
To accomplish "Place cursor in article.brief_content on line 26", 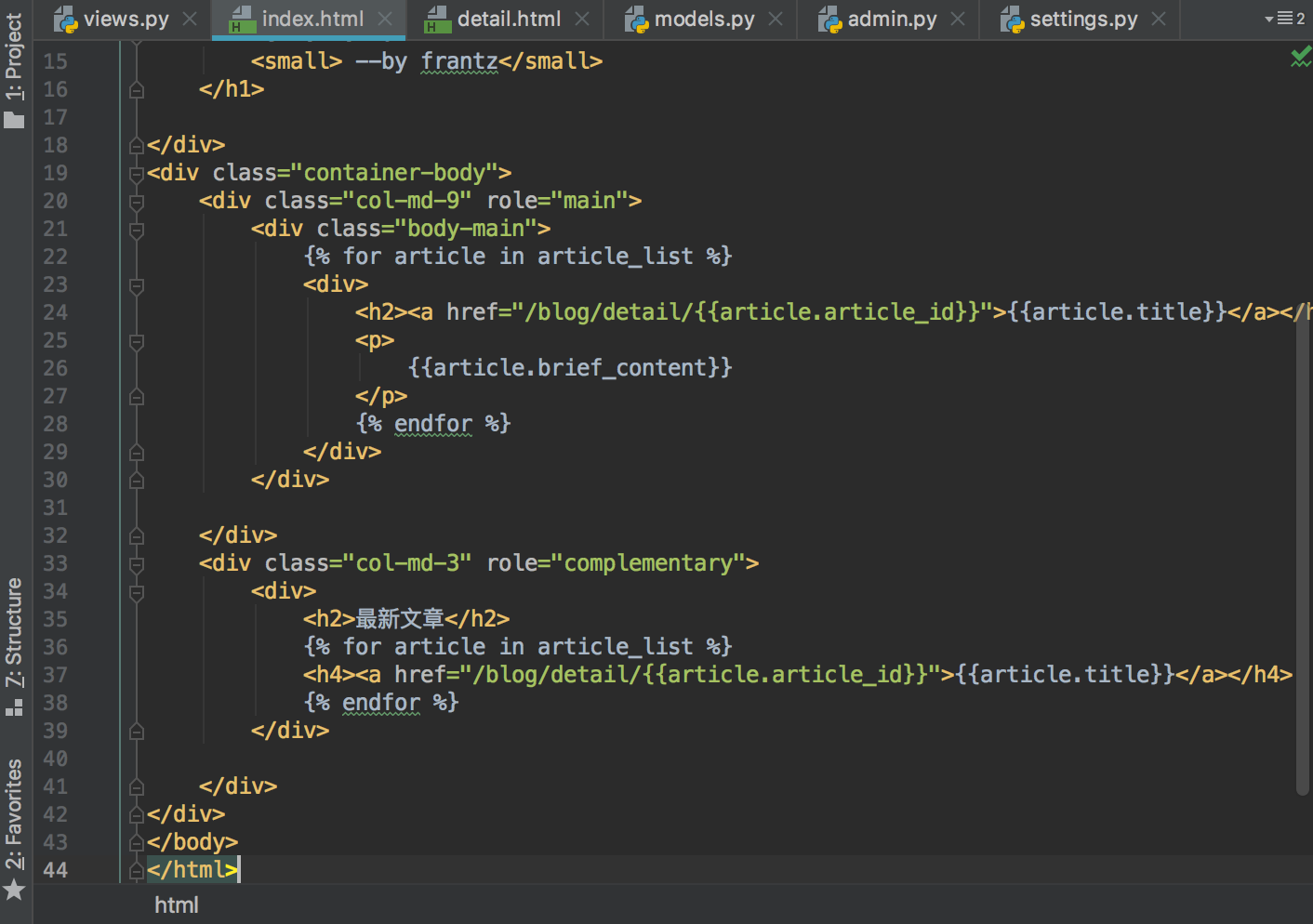I will (x=569, y=368).
